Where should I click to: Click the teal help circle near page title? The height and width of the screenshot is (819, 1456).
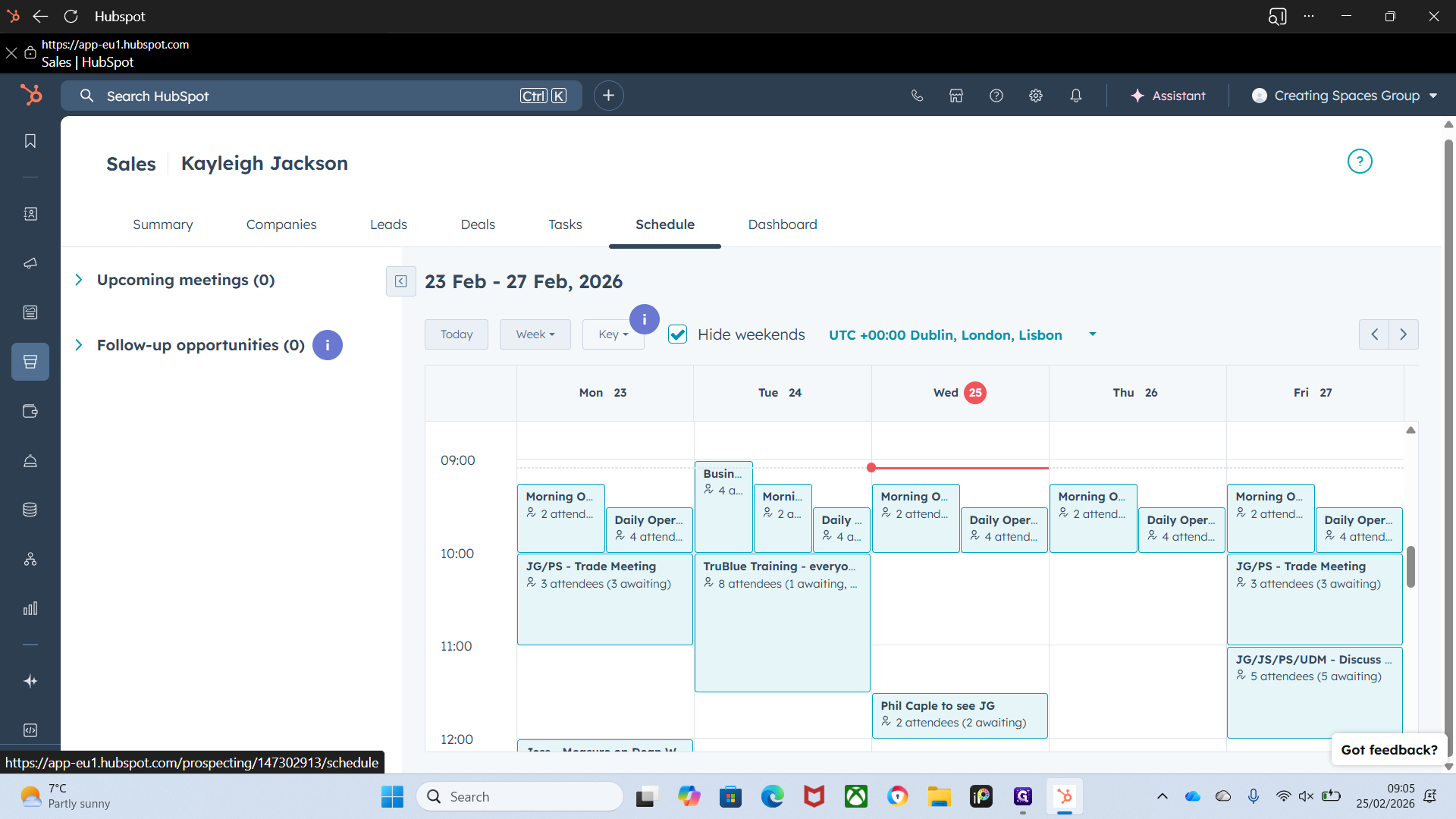click(1360, 162)
